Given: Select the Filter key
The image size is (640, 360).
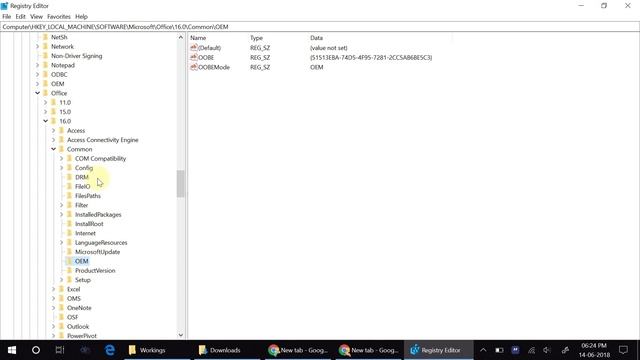Looking at the screenshot, I should (81, 205).
